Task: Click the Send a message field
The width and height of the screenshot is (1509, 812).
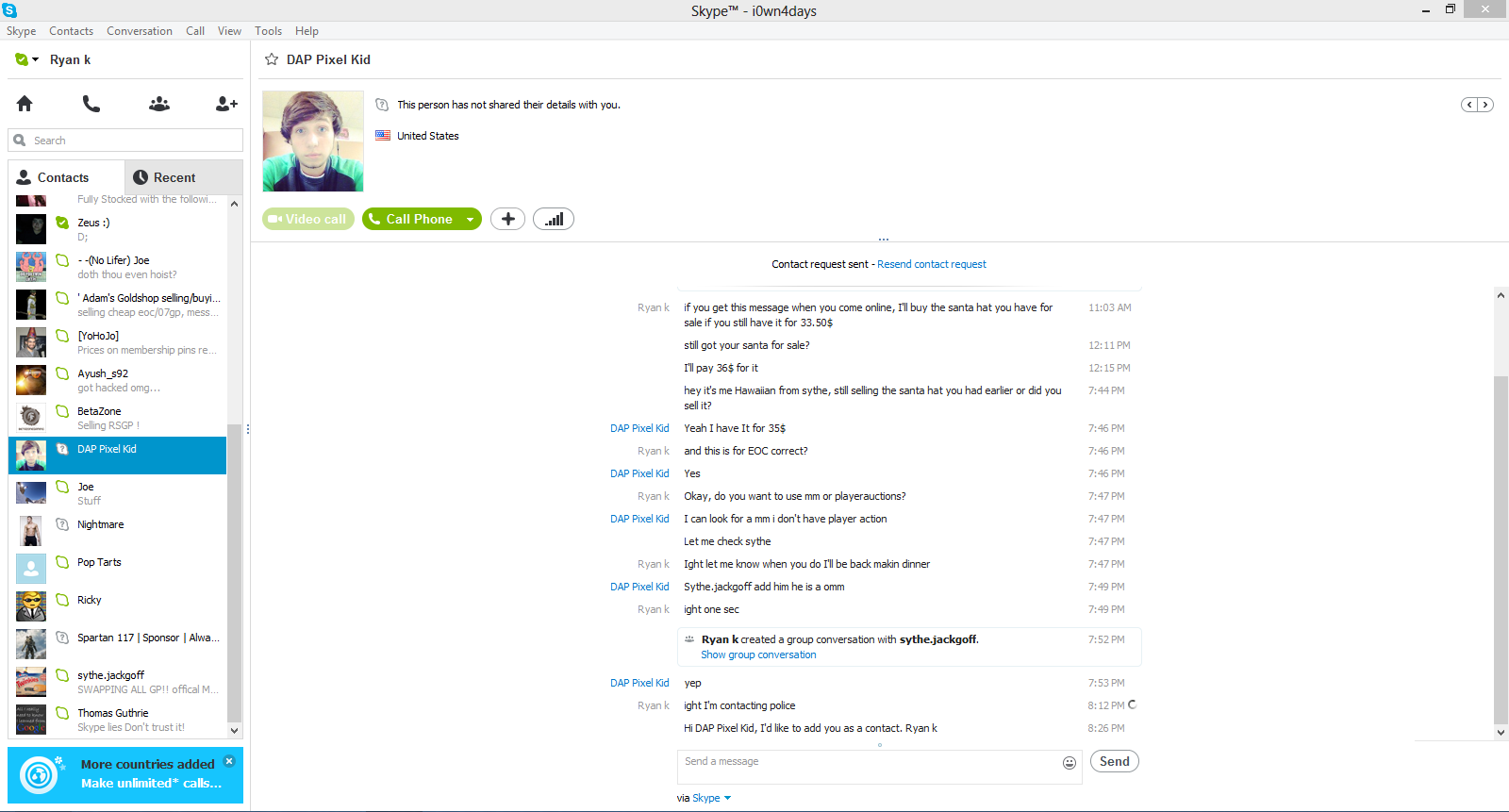Action: click(868, 767)
